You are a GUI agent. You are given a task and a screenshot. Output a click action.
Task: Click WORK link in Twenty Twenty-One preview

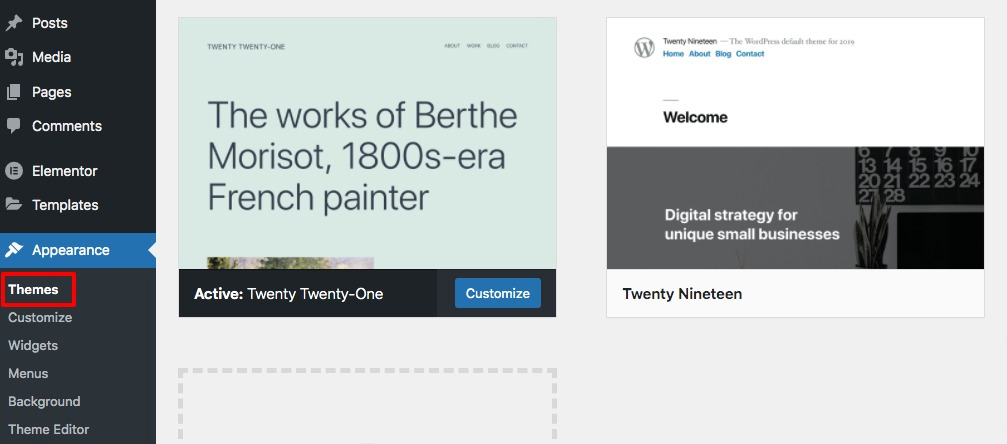[473, 46]
